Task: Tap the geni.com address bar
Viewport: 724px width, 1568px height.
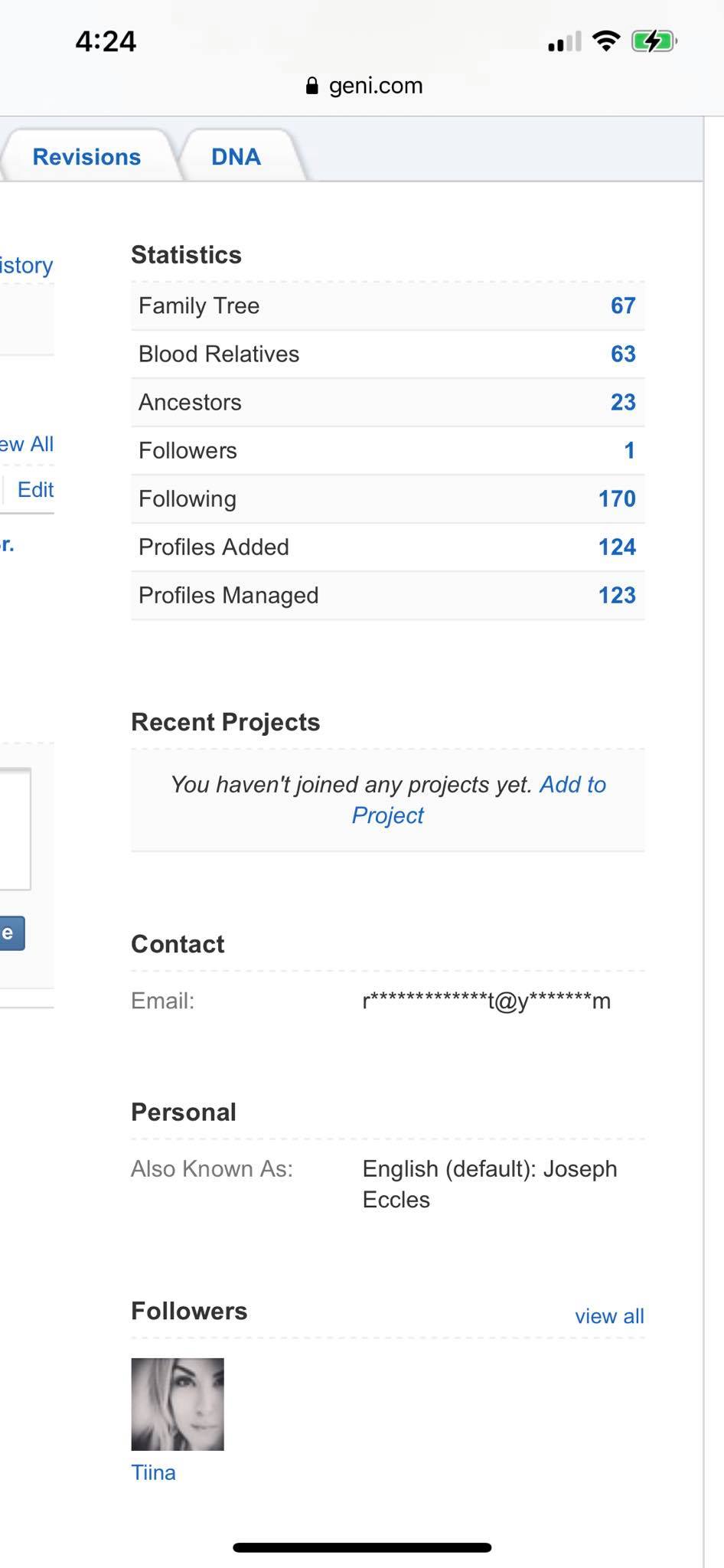Action: (x=375, y=86)
